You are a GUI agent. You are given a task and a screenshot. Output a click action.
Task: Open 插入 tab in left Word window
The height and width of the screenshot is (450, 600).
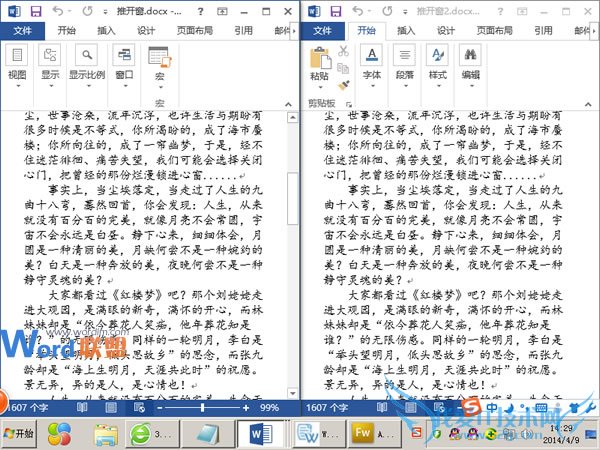(106, 31)
